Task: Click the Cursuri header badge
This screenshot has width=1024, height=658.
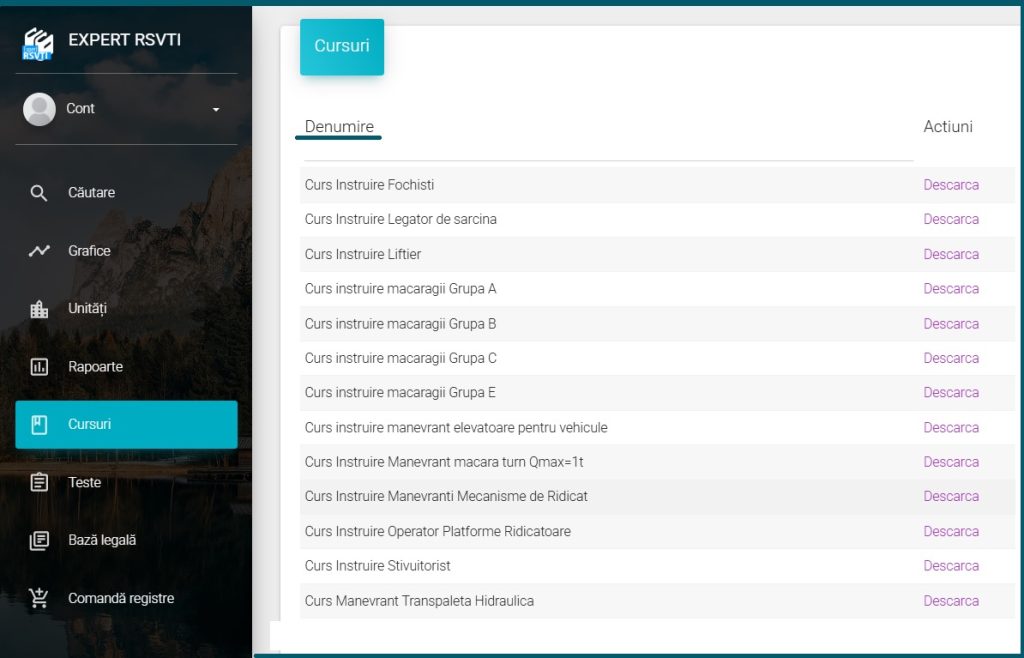Action: tap(342, 47)
